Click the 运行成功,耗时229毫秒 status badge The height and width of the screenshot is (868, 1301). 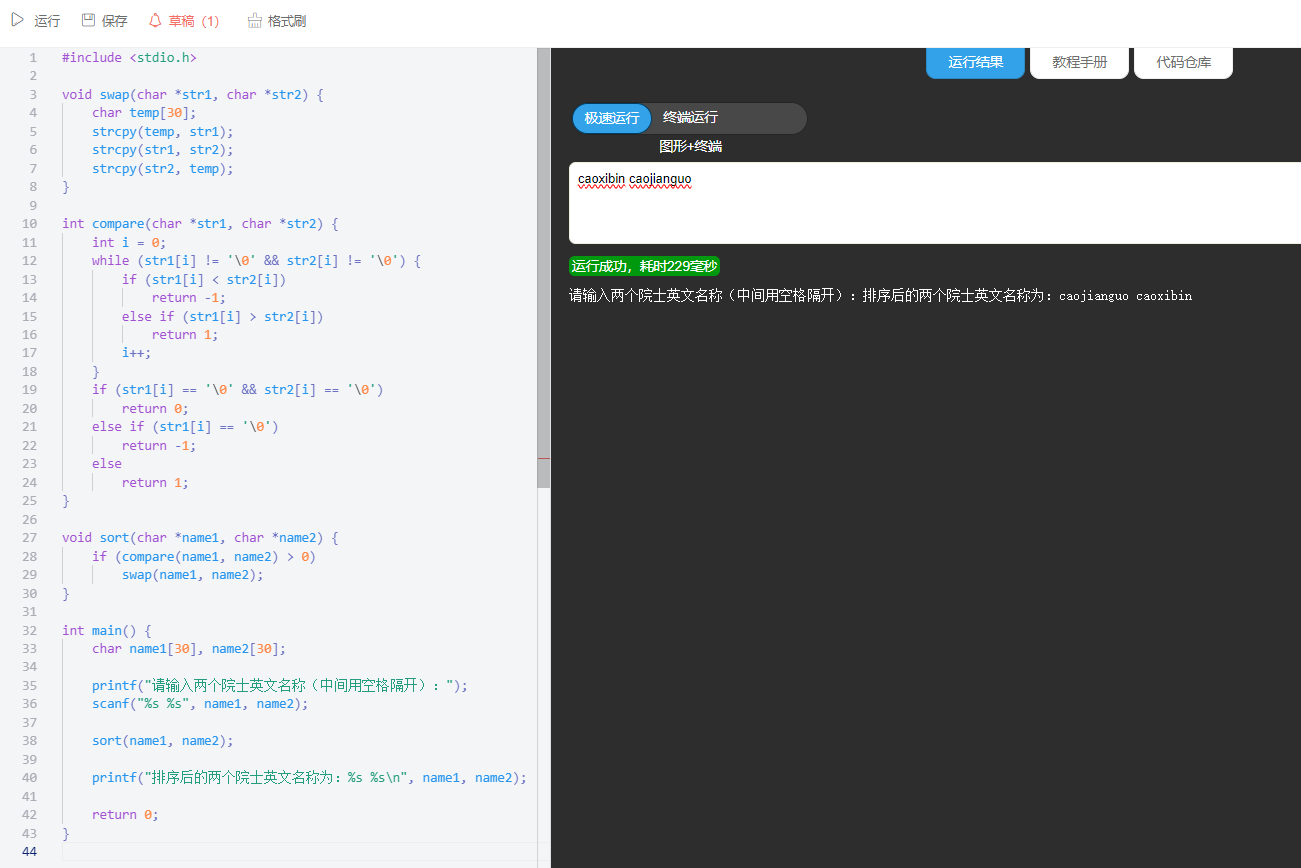pyautogui.click(x=644, y=266)
